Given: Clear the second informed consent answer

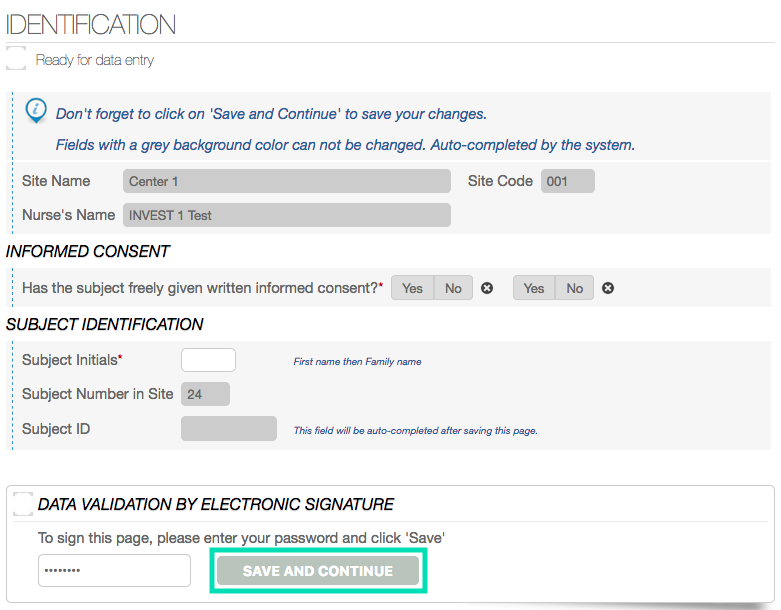Looking at the screenshot, I should coord(608,288).
